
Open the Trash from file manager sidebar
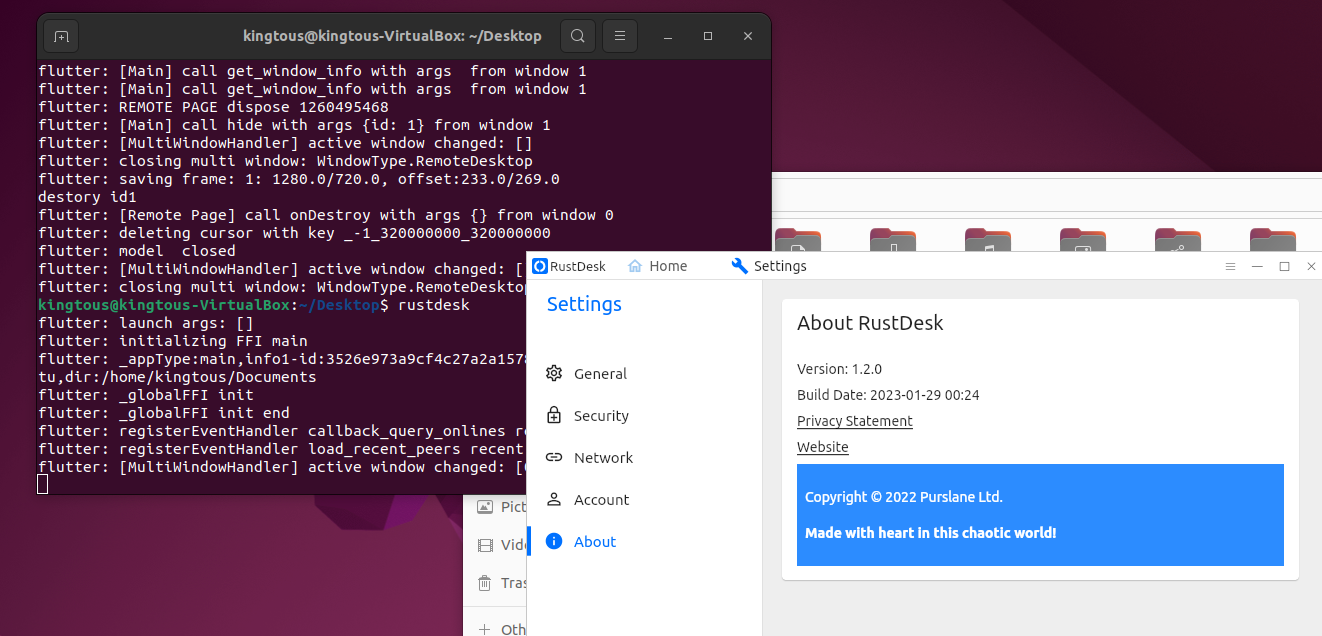tap(487, 582)
